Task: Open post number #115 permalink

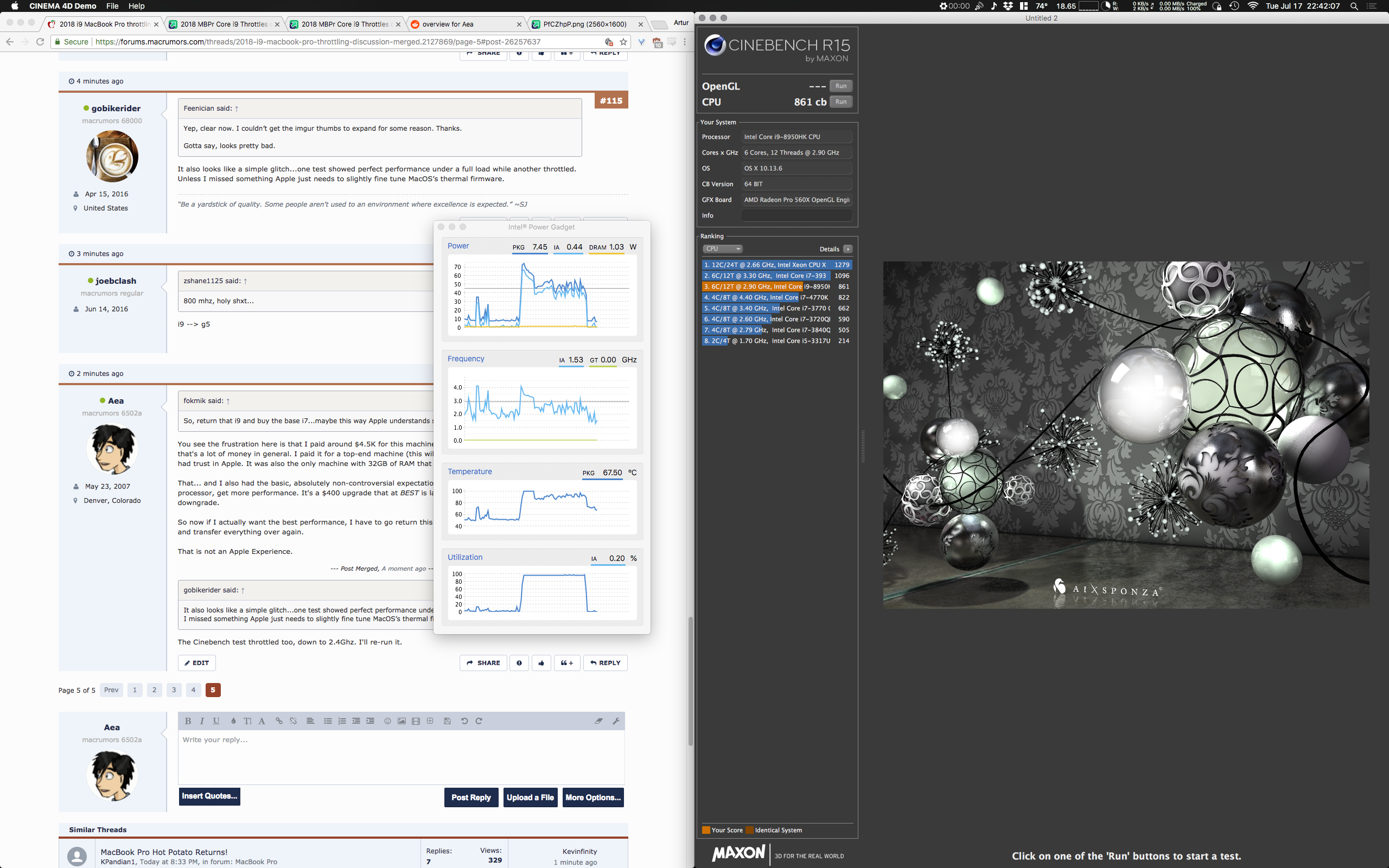Action: [x=611, y=100]
